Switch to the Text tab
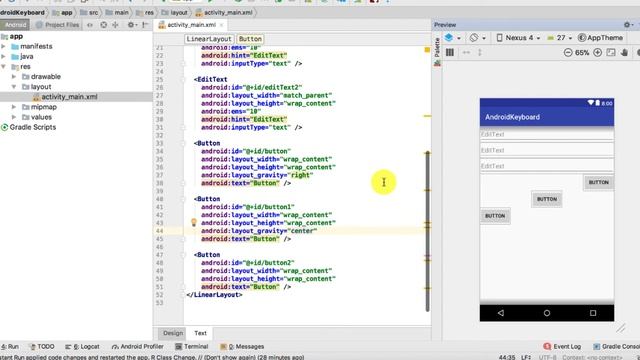This screenshot has width=640, height=360. coord(200,333)
